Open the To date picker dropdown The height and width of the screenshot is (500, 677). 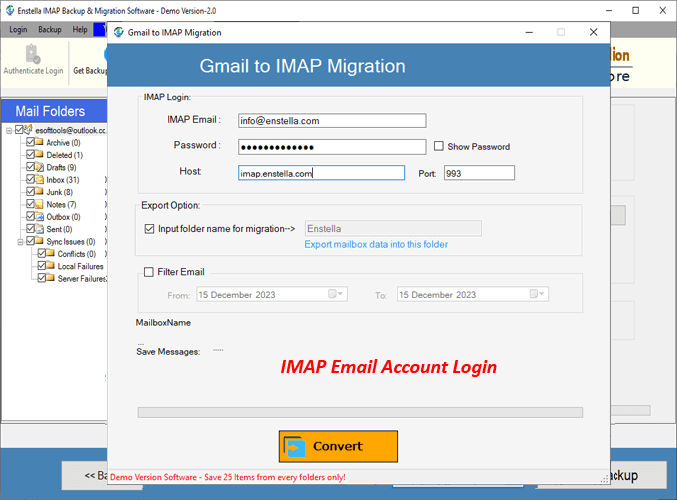pos(538,294)
